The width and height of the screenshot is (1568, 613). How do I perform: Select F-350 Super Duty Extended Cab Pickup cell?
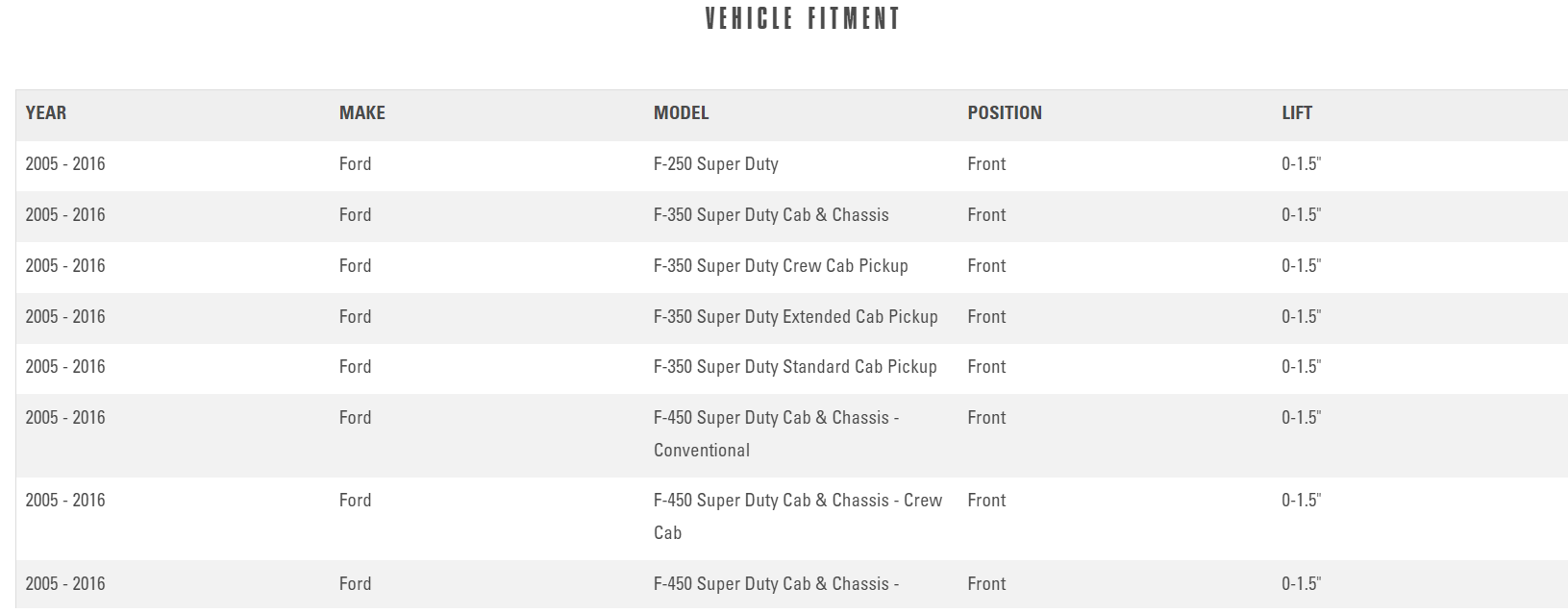tap(795, 317)
